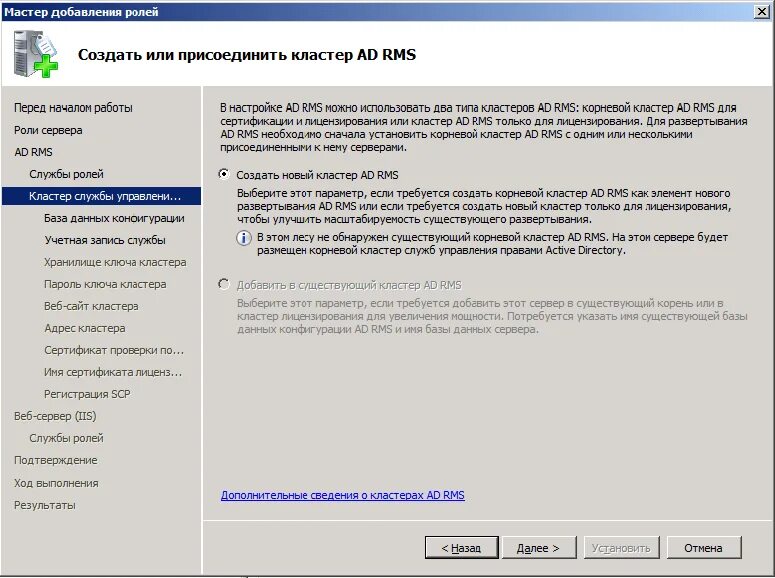The image size is (775, 578).
Task: Click Веб-сайт кластера step
Action: 91,306
